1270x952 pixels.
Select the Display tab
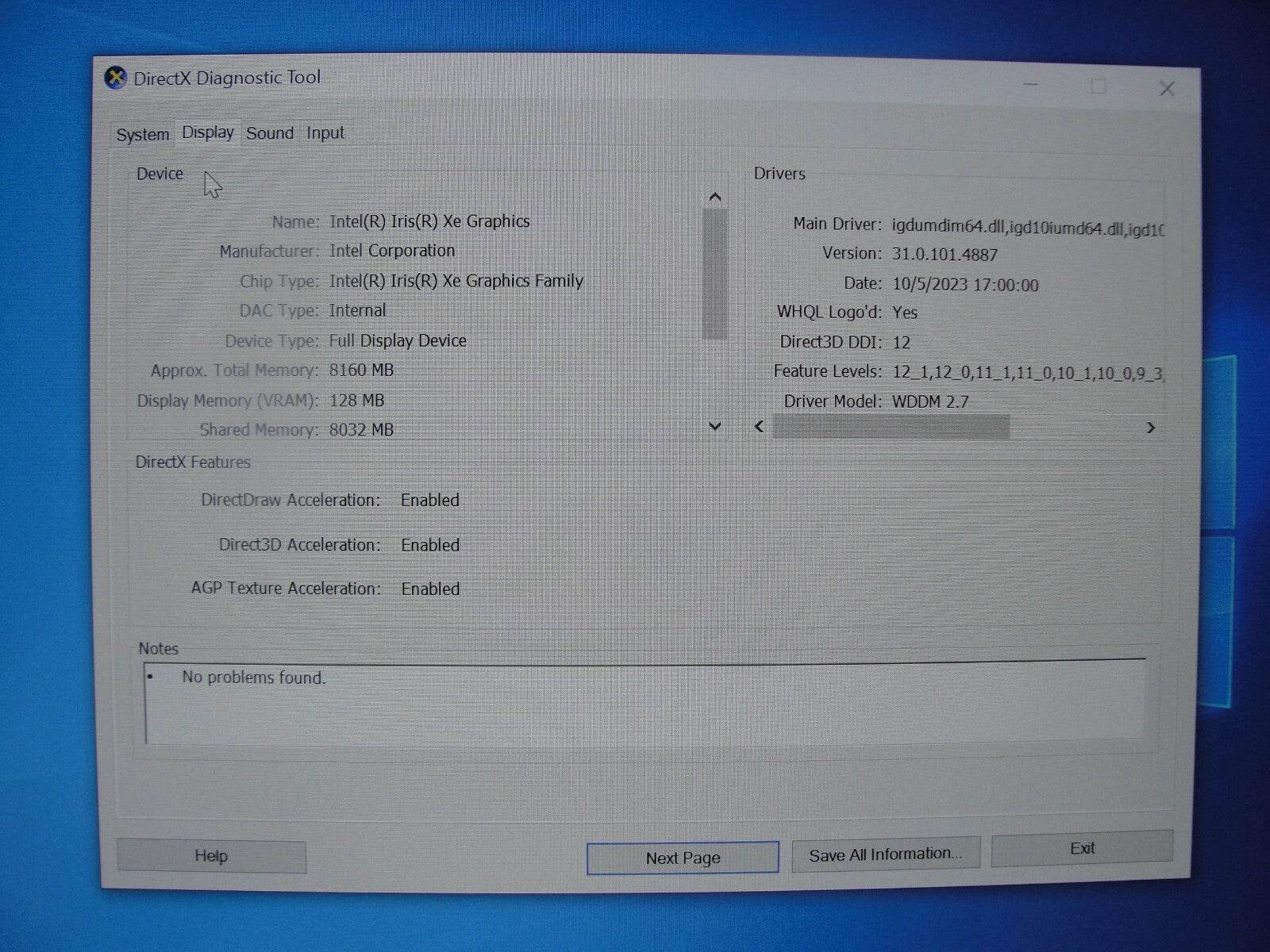click(x=208, y=132)
